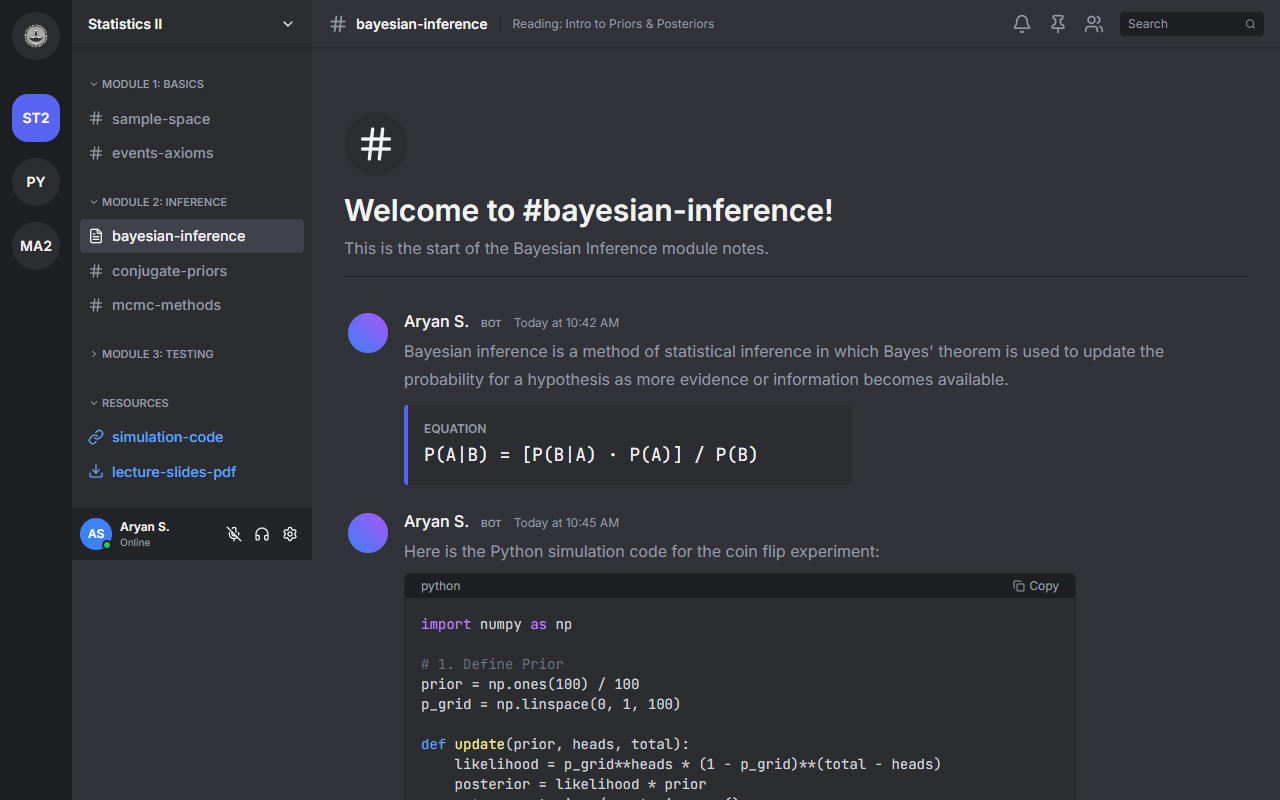
Task: Switch to the MA2 server
Action: [36, 246]
